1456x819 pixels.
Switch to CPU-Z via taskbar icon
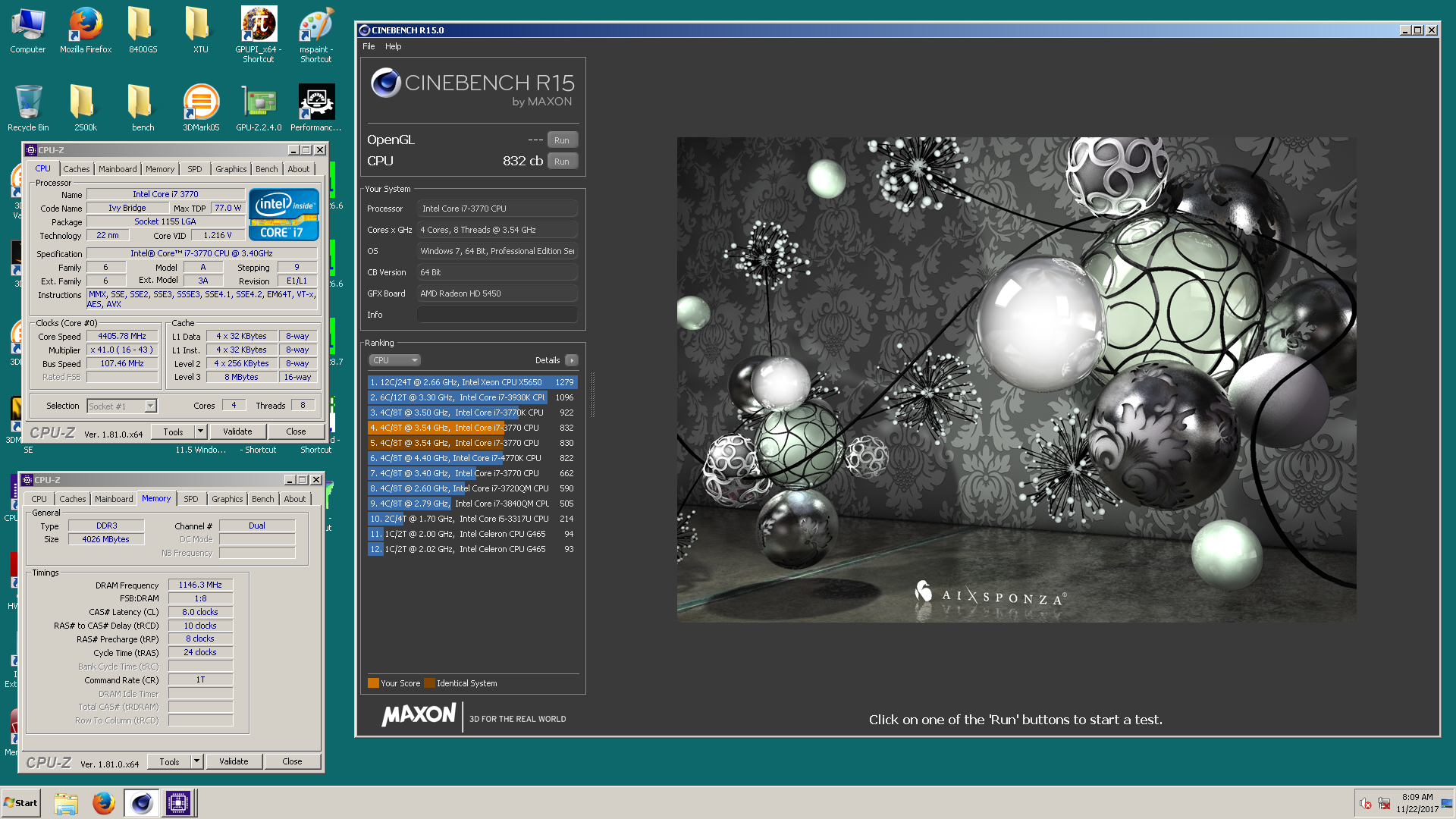click(x=178, y=803)
